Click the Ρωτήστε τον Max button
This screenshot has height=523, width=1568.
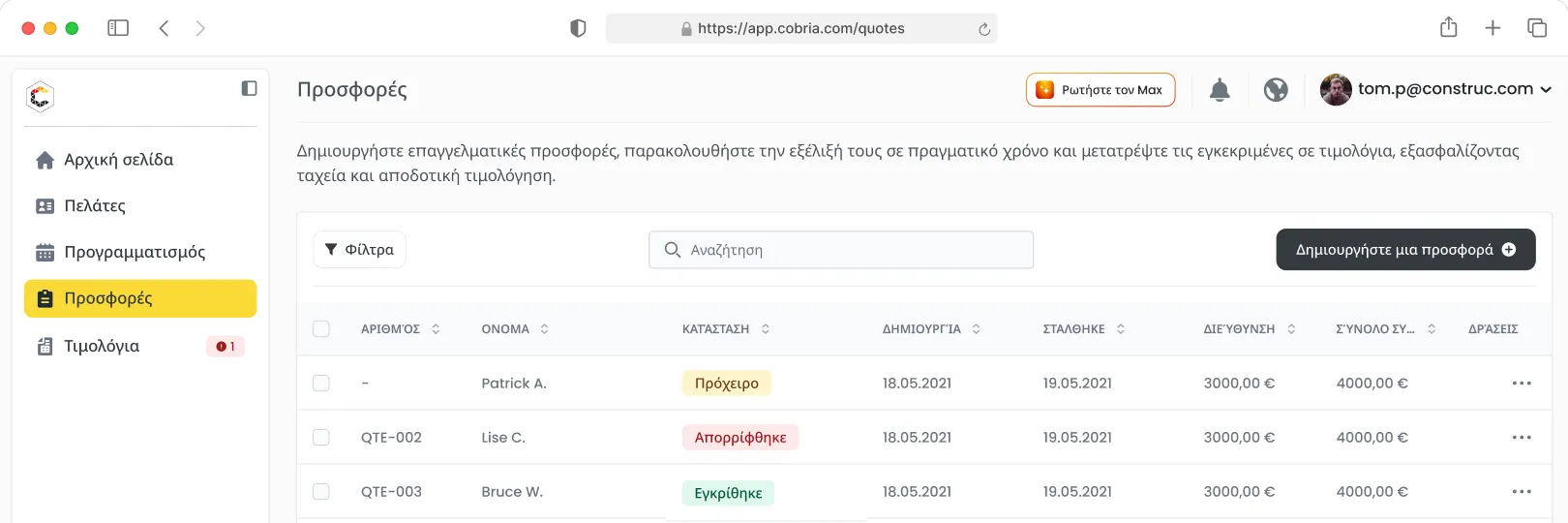[x=1101, y=90]
